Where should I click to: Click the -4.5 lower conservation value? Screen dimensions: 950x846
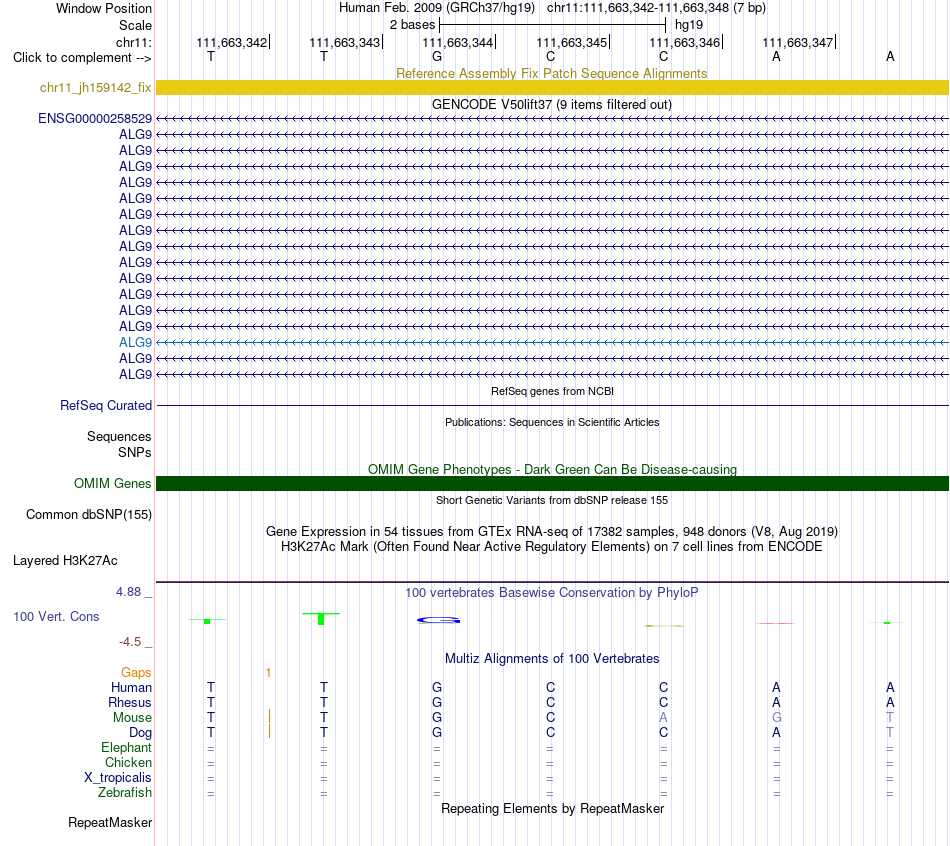point(130,642)
